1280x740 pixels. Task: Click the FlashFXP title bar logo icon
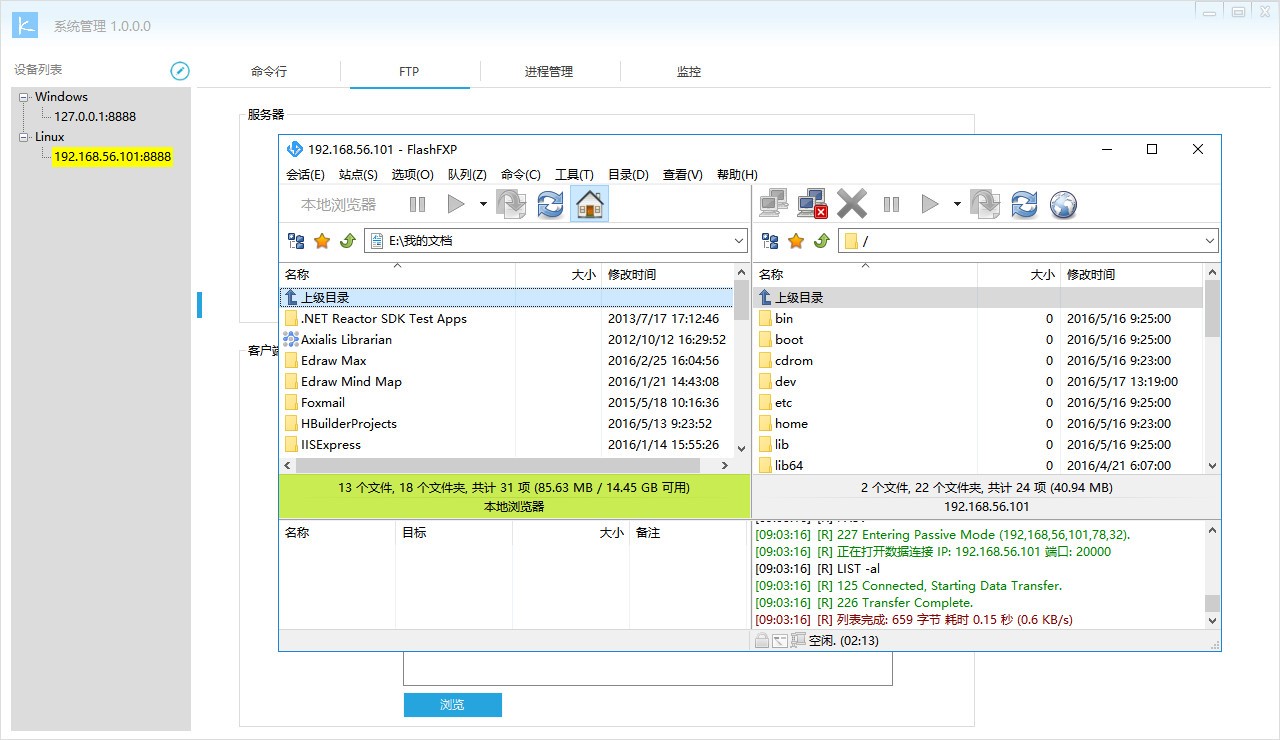pyautogui.click(x=294, y=149)
